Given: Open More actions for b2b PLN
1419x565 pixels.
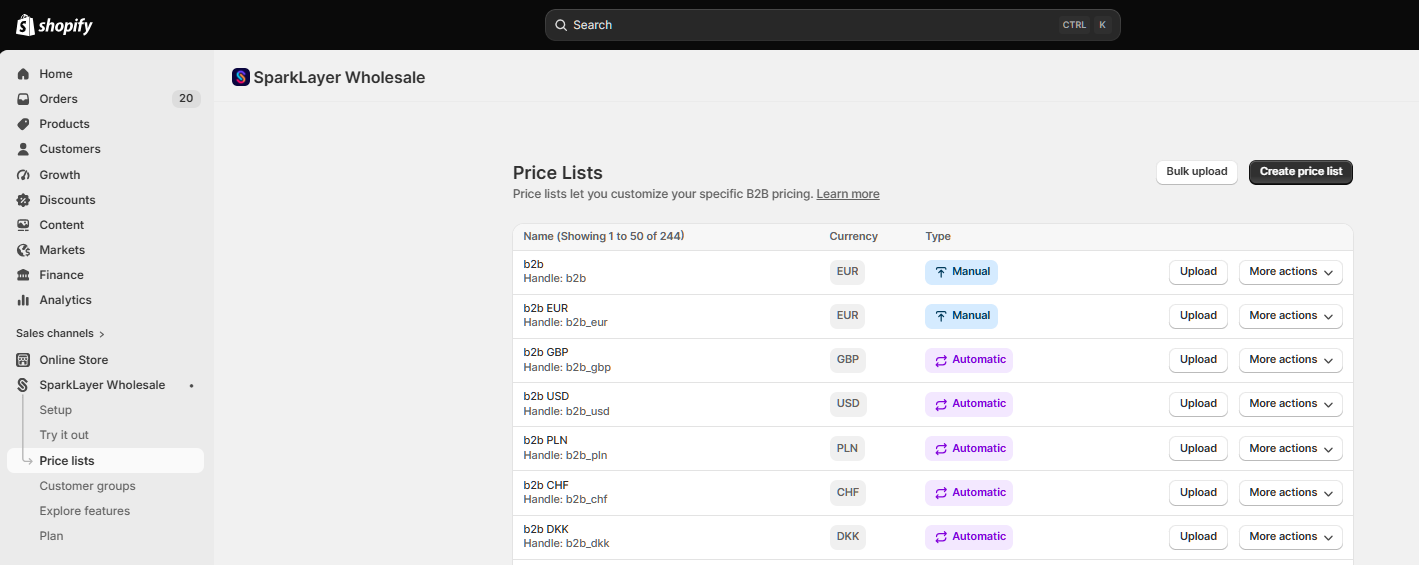Looking at the screenshot, I should tap(1290, 449).
